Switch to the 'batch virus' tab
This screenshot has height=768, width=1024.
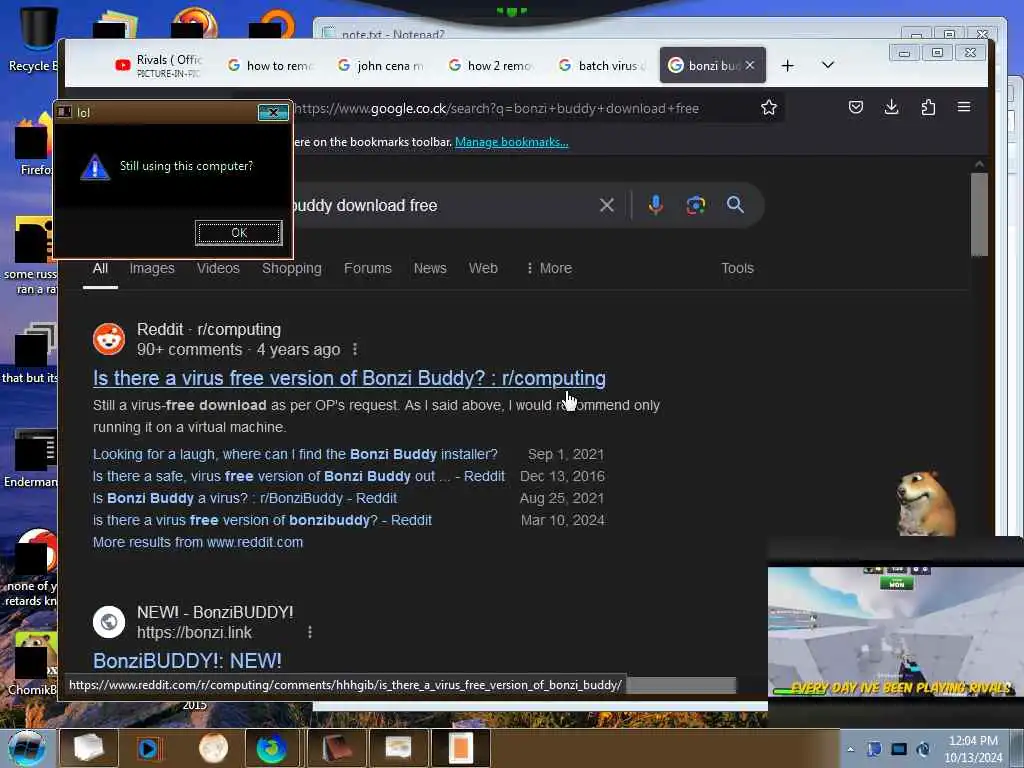[602, 65]
